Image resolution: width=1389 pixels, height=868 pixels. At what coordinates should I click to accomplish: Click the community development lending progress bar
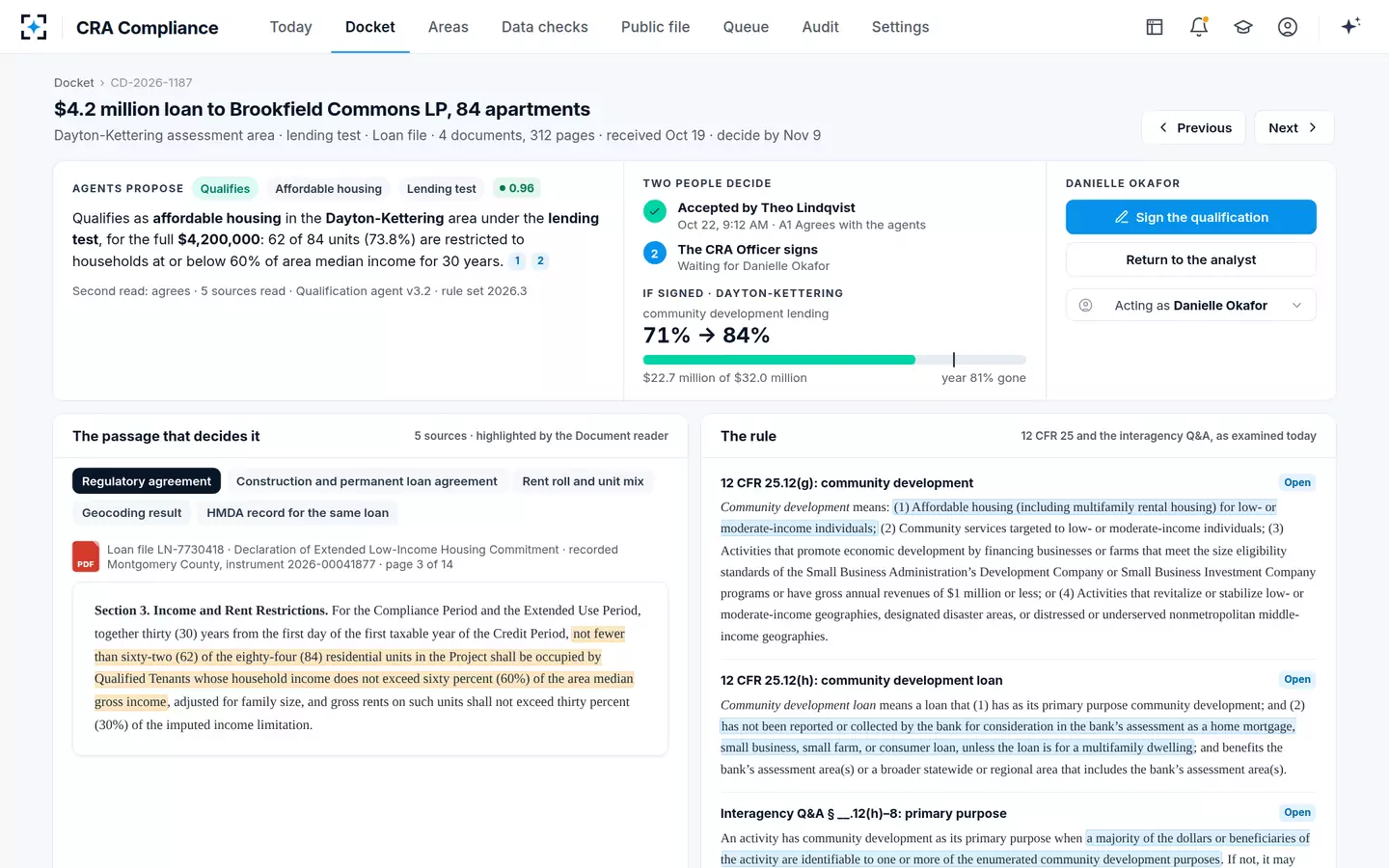click(834, 360)
